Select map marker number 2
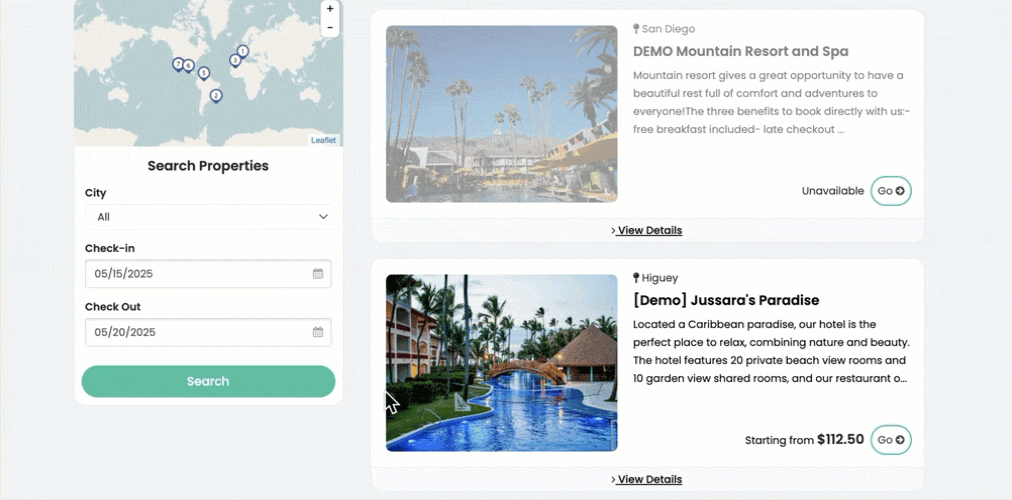The width and height of the screenshot is (1012, 500). (215, 96)
